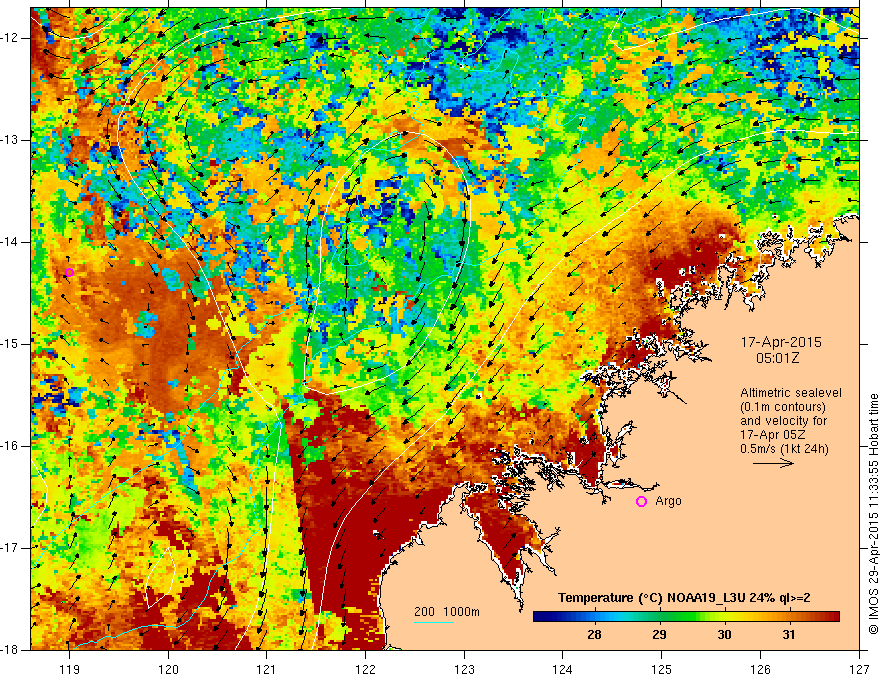
Task: Click the '17-Apr-2015' date text
Action: pyautogui.click(x=781, y=342)
